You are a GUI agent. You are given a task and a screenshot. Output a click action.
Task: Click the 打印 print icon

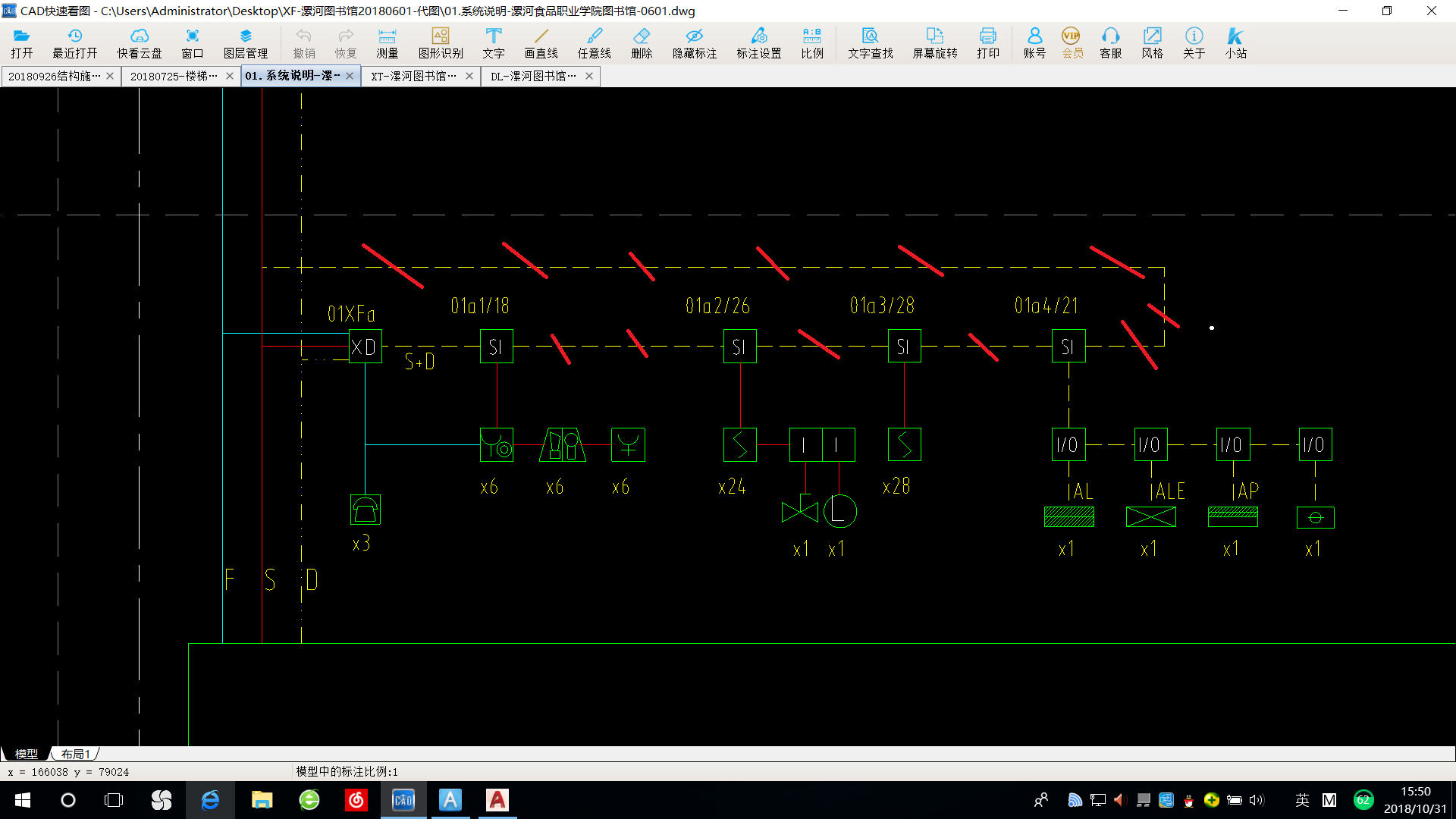coord(988,43)
